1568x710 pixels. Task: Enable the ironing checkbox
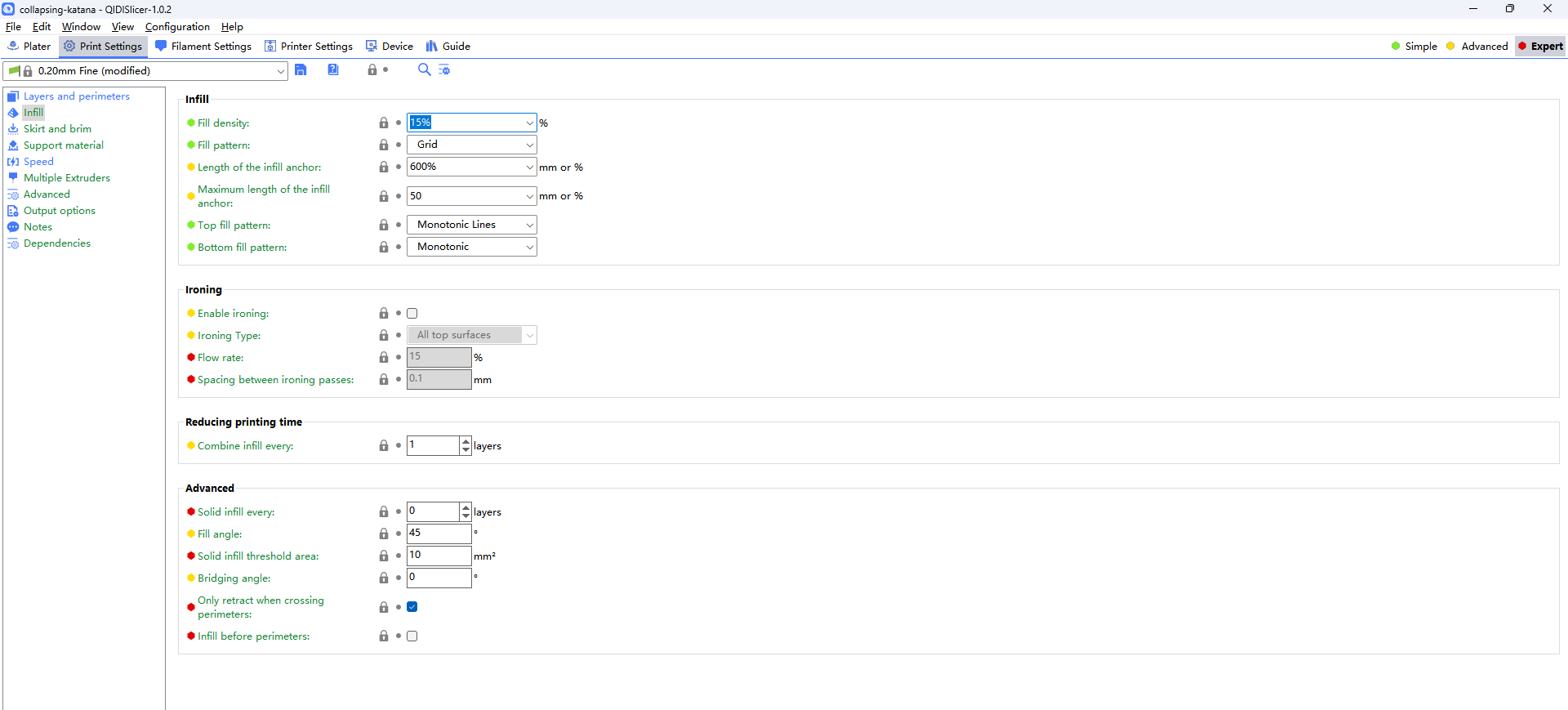click(x=412, y=314)
